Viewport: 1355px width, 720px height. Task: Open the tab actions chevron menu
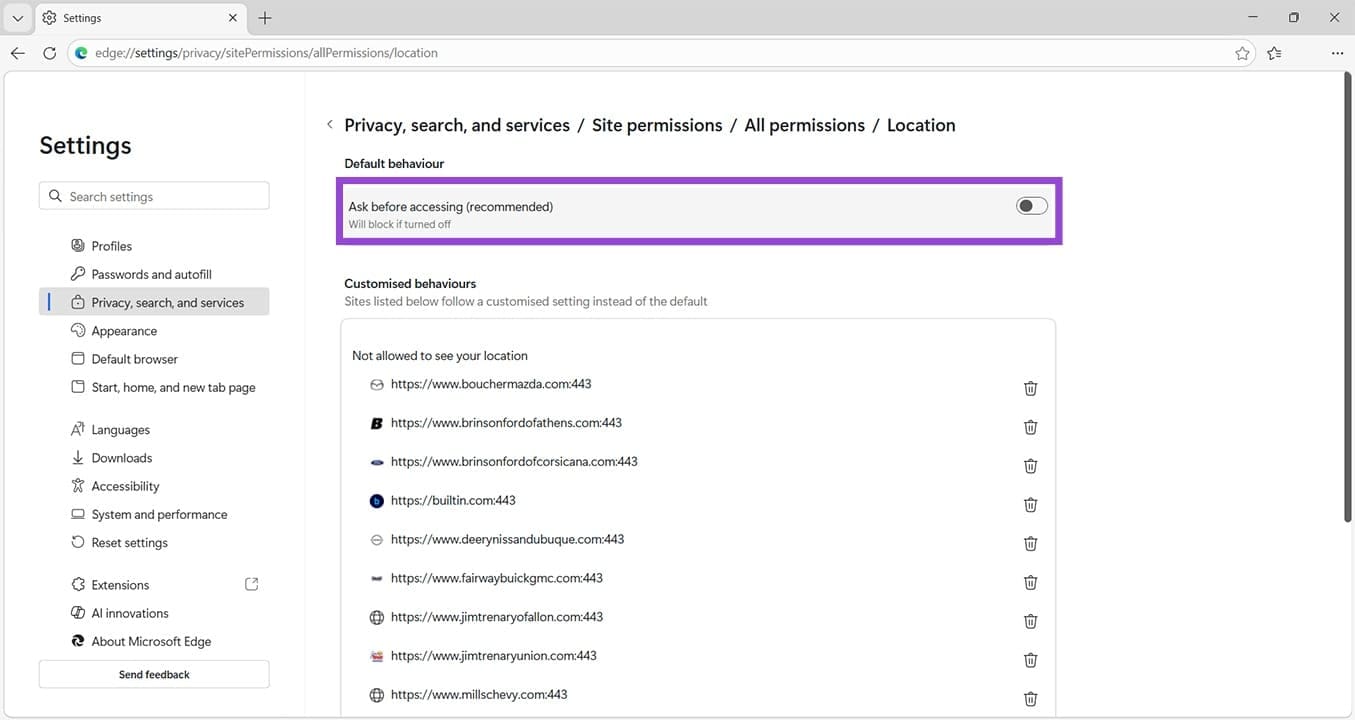(x=17, y=17)
